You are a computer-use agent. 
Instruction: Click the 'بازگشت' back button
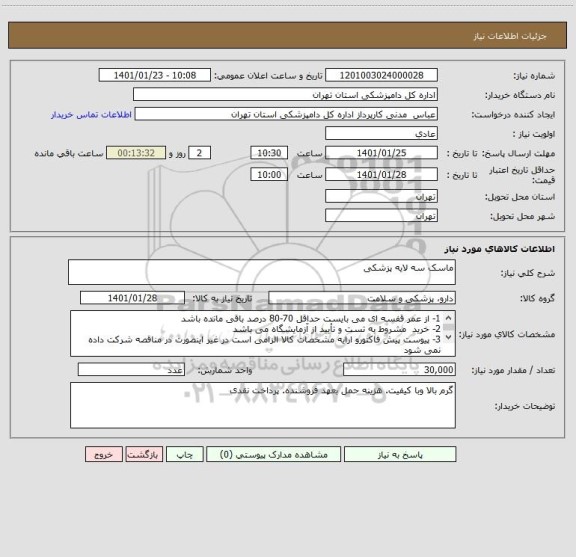tap(144, 454)
